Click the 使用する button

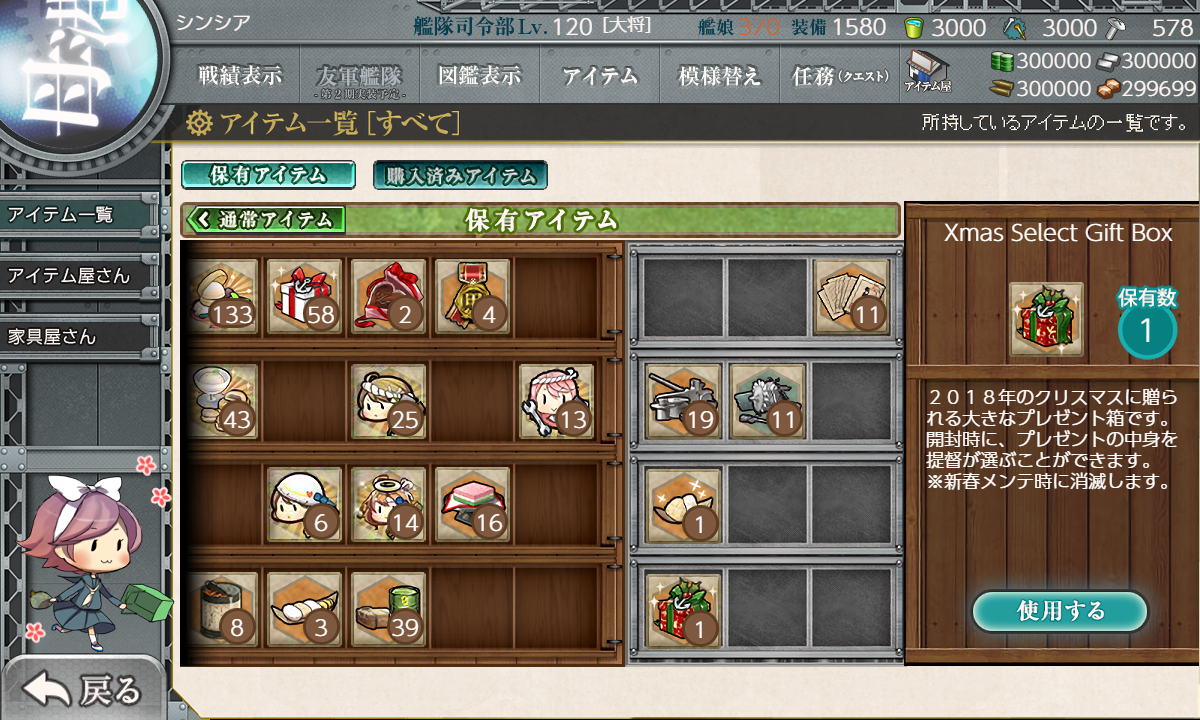tap(1060, 611)
